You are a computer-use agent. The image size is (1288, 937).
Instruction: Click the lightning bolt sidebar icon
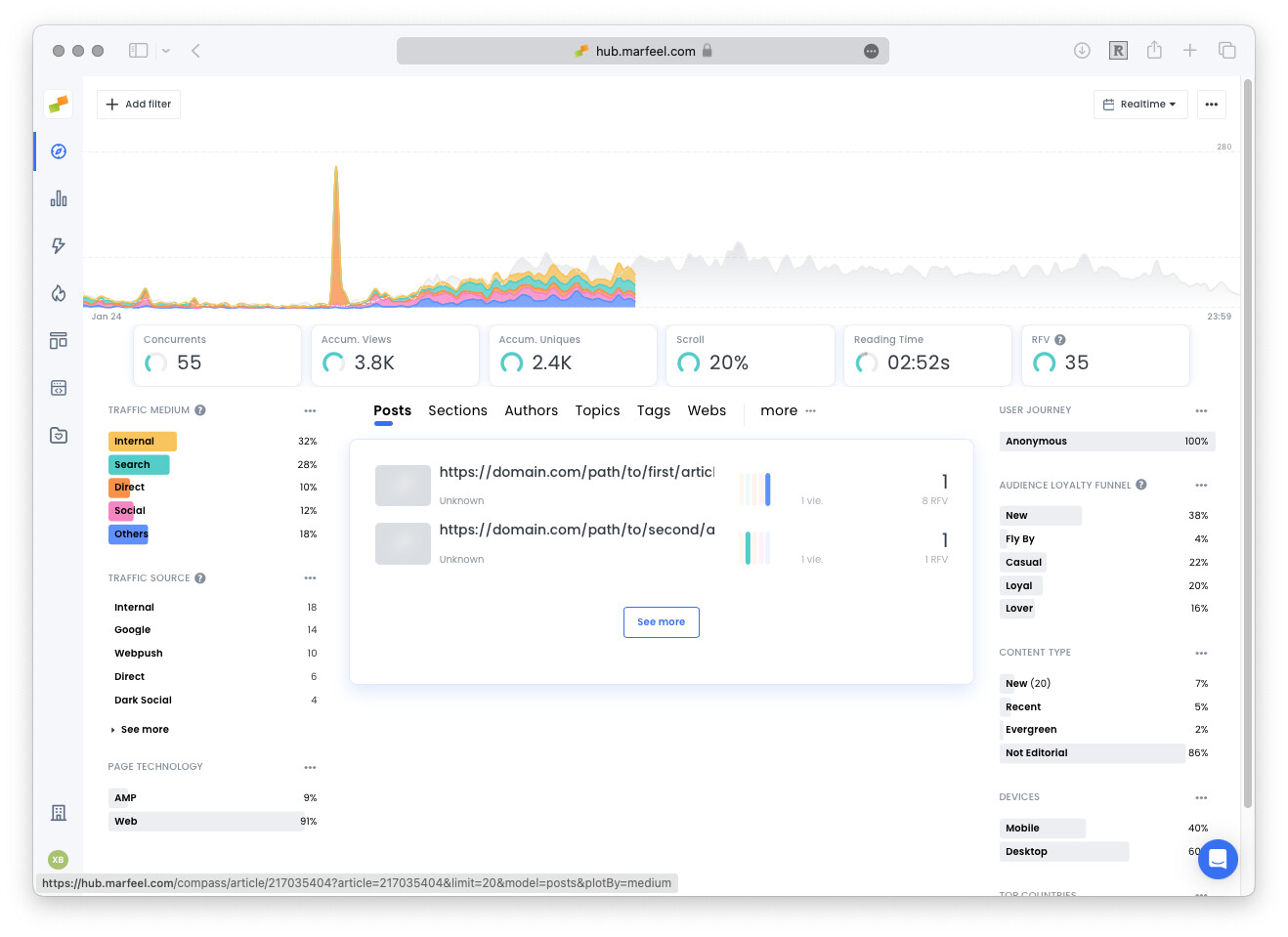point(59,245)
